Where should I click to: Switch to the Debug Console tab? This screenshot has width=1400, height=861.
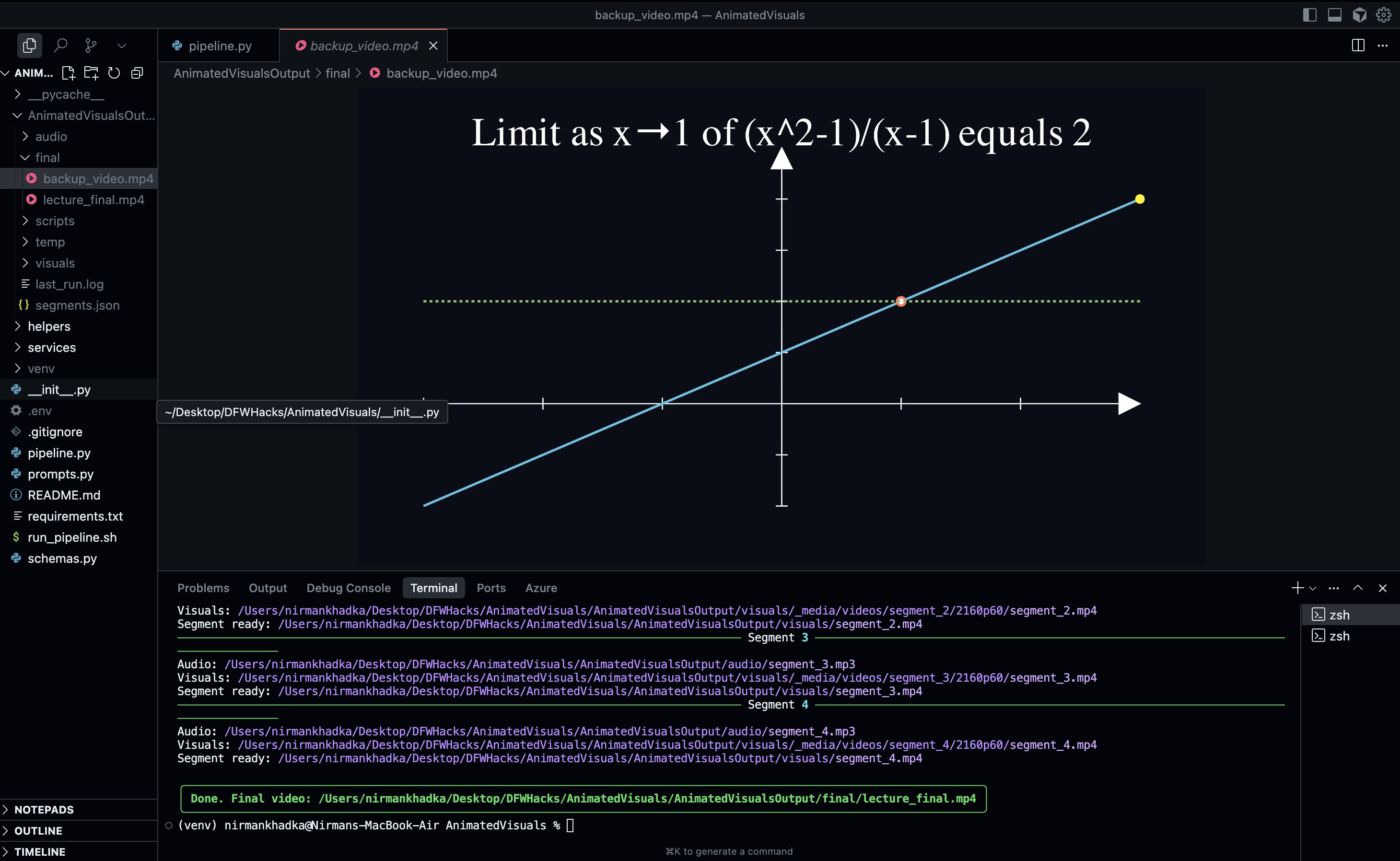click(x=349, y=588)
